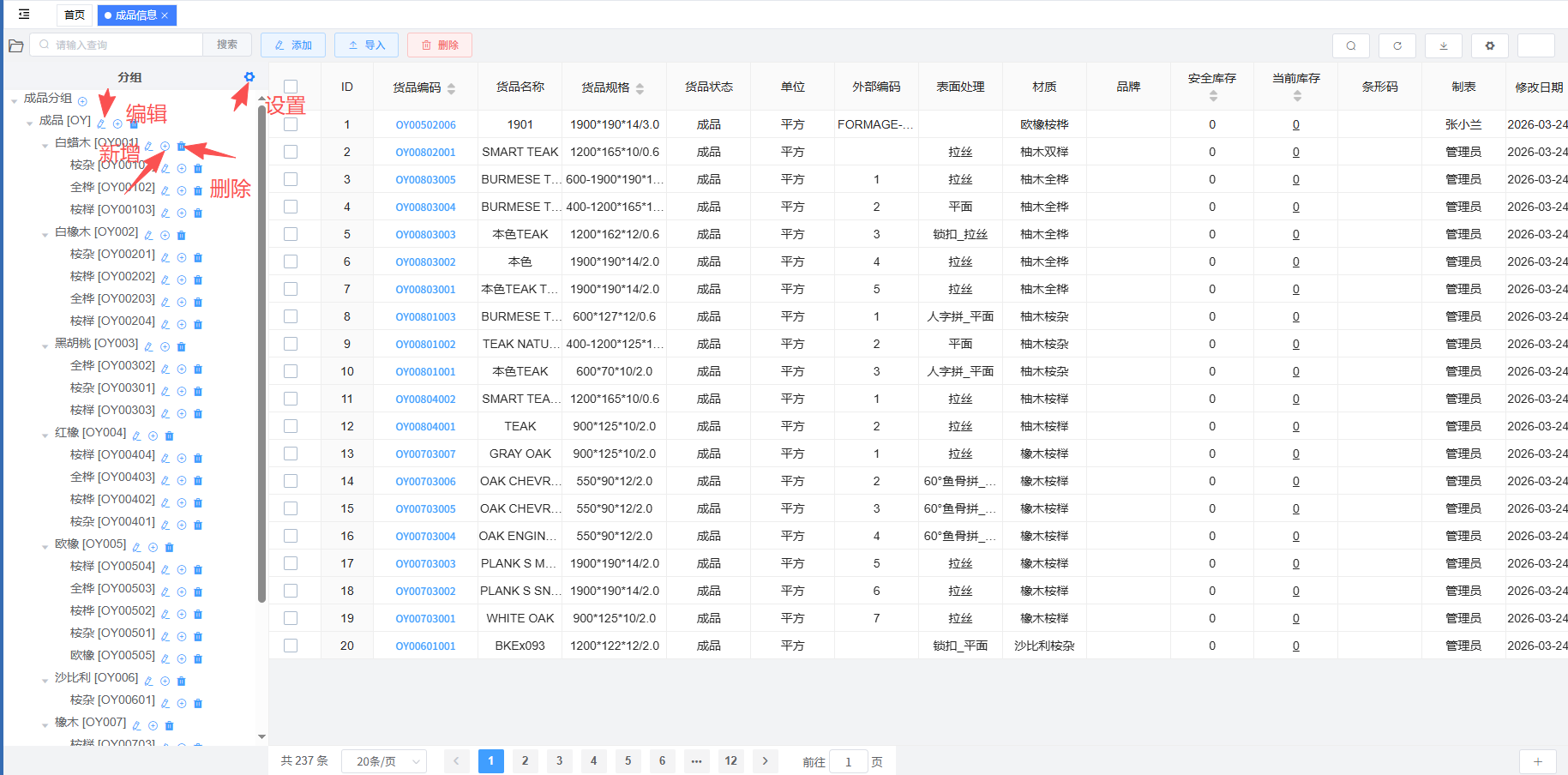
Task: Go to page 4 in pagination
Action: click(x=593, y=760)
